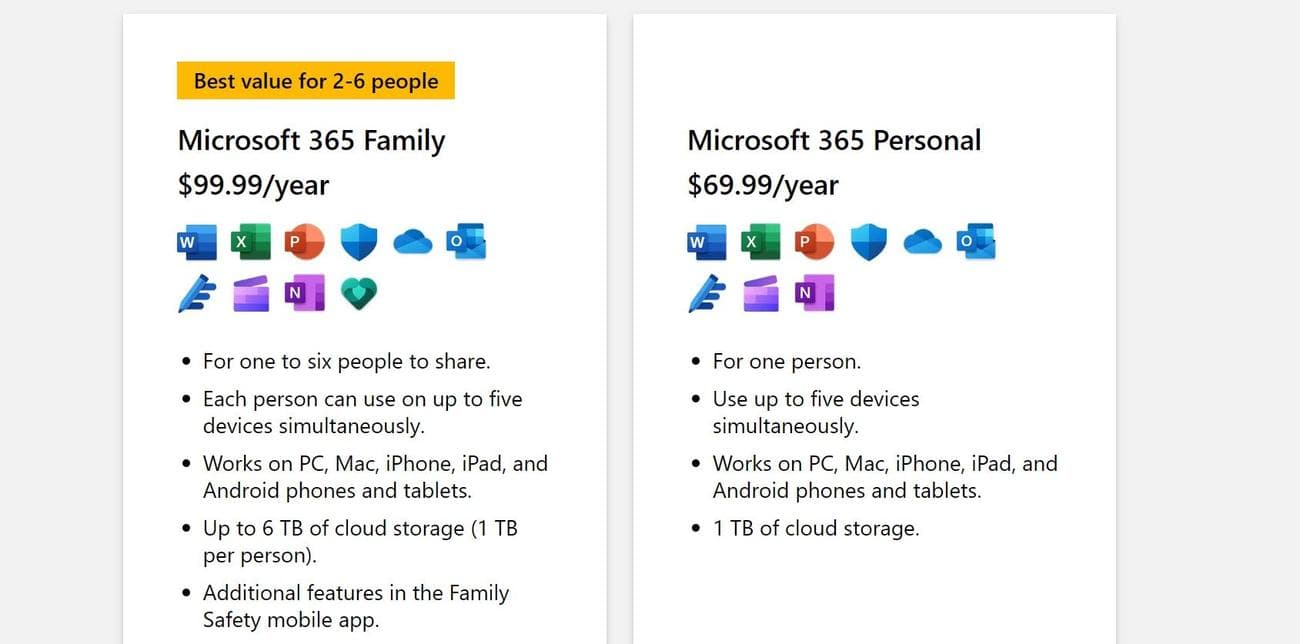Screen dimensions: 1300x644
Task: Click the OneNote icon in the Family card
Action: tap(306, 293)
